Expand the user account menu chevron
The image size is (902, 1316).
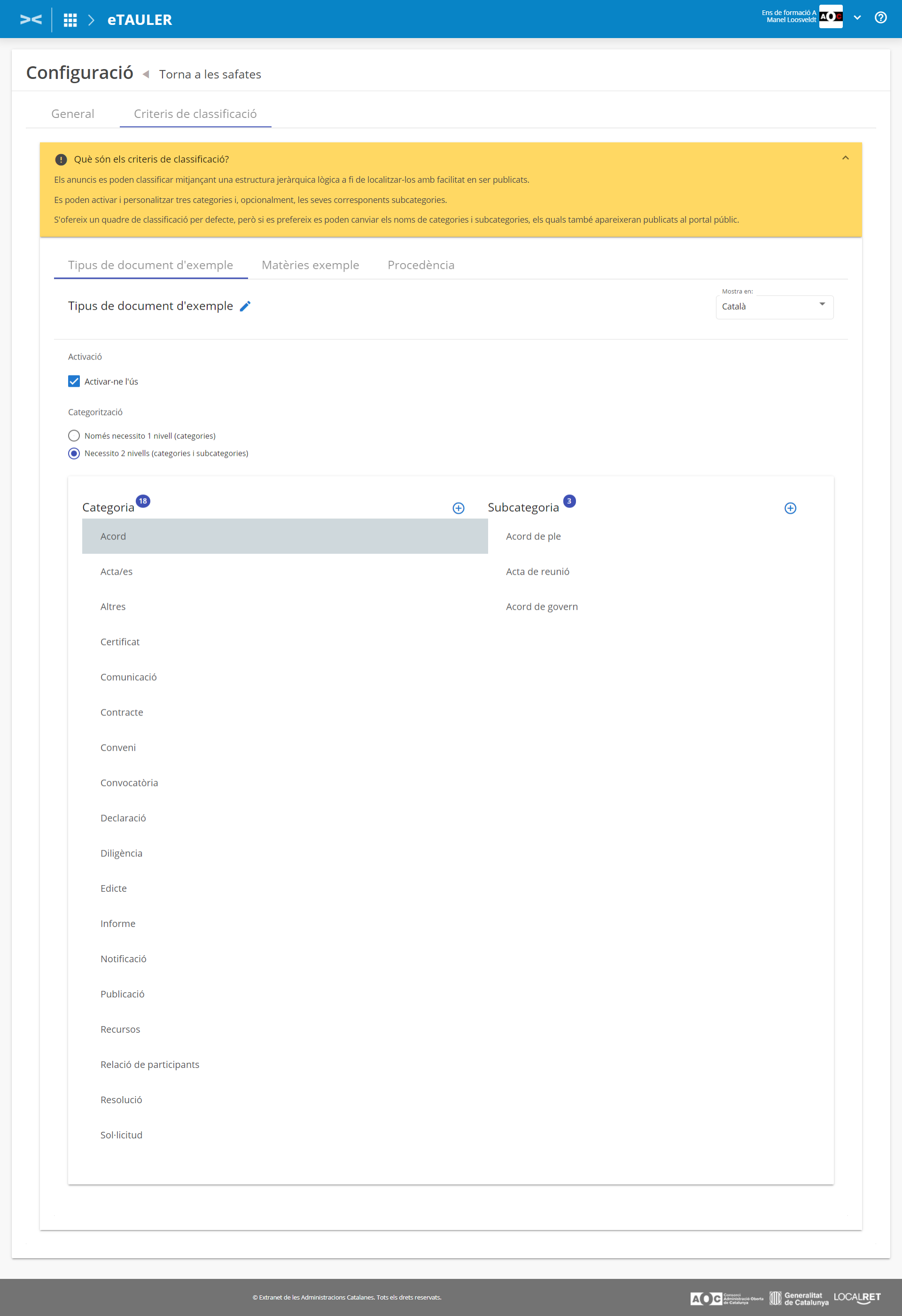(857, 17)
